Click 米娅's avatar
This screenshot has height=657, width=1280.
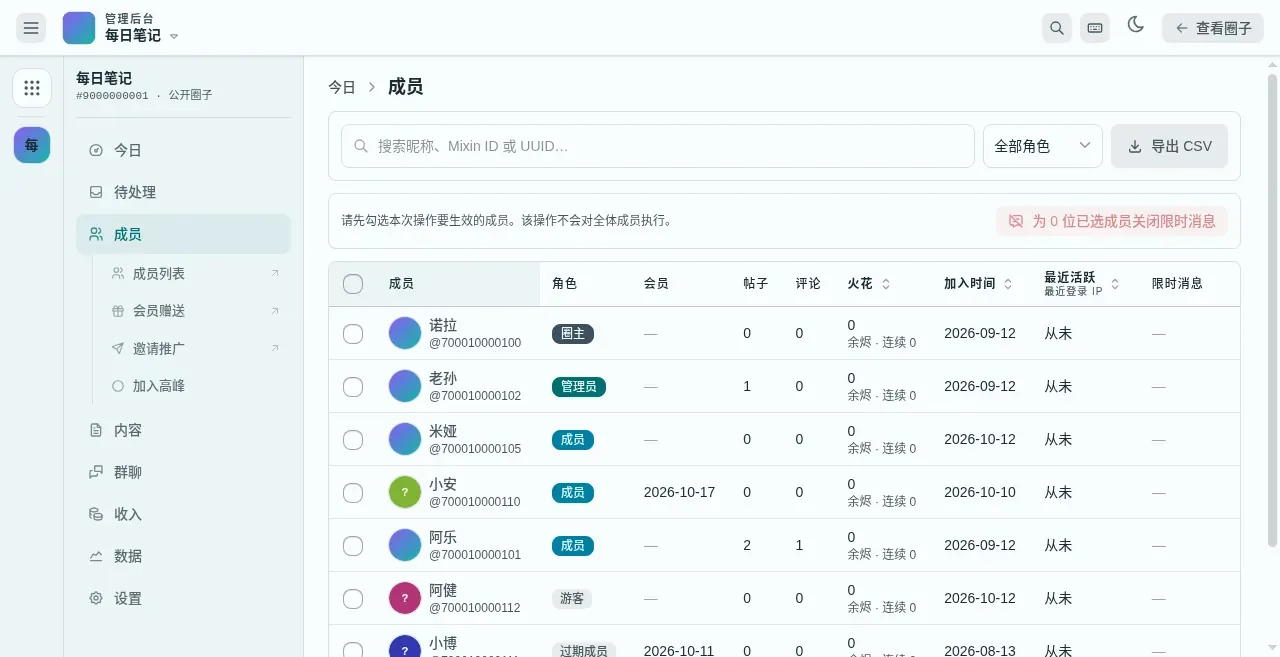[405, 439]
